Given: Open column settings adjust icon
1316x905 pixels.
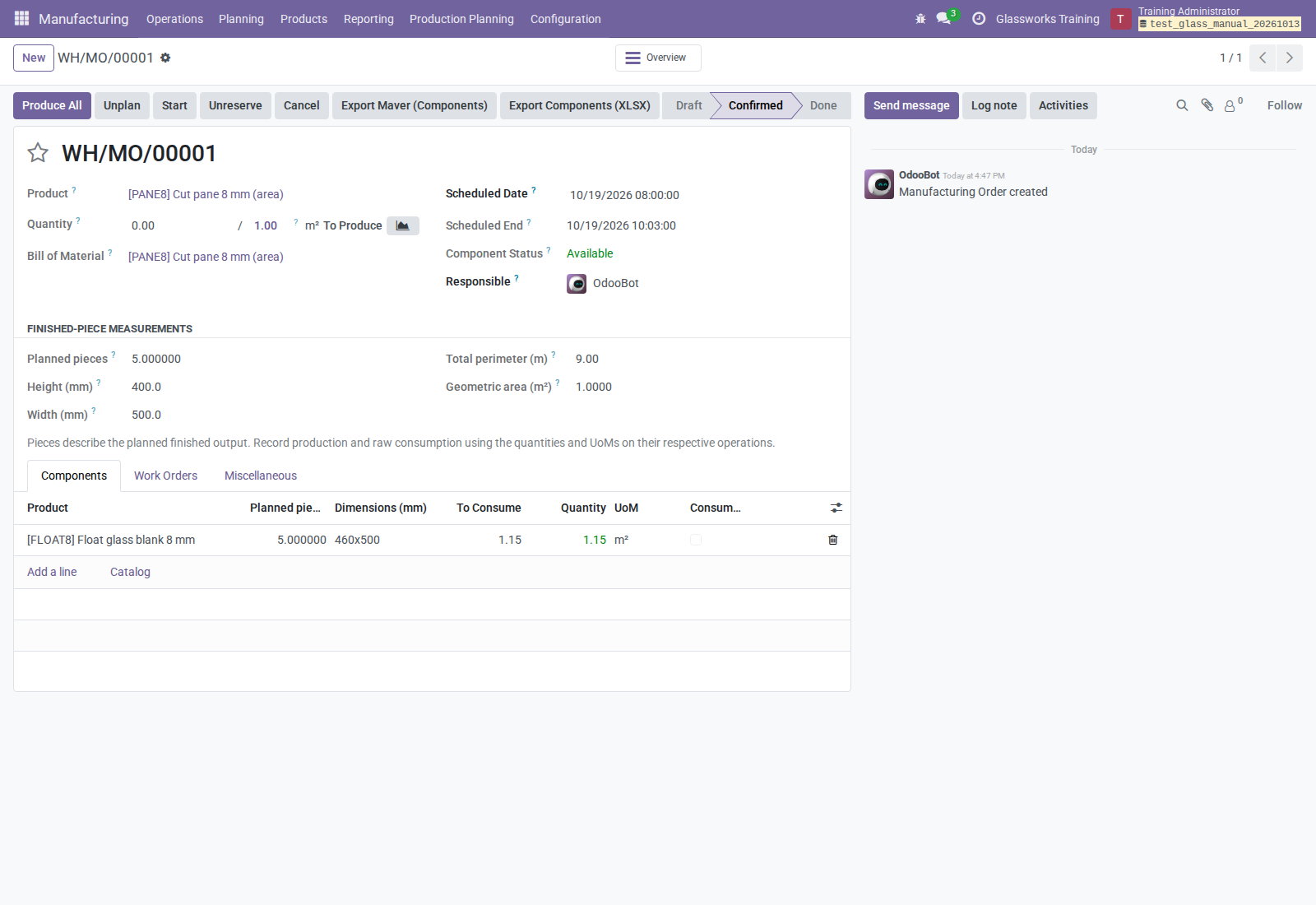Looking at the screenshot, I should point(836,508).
